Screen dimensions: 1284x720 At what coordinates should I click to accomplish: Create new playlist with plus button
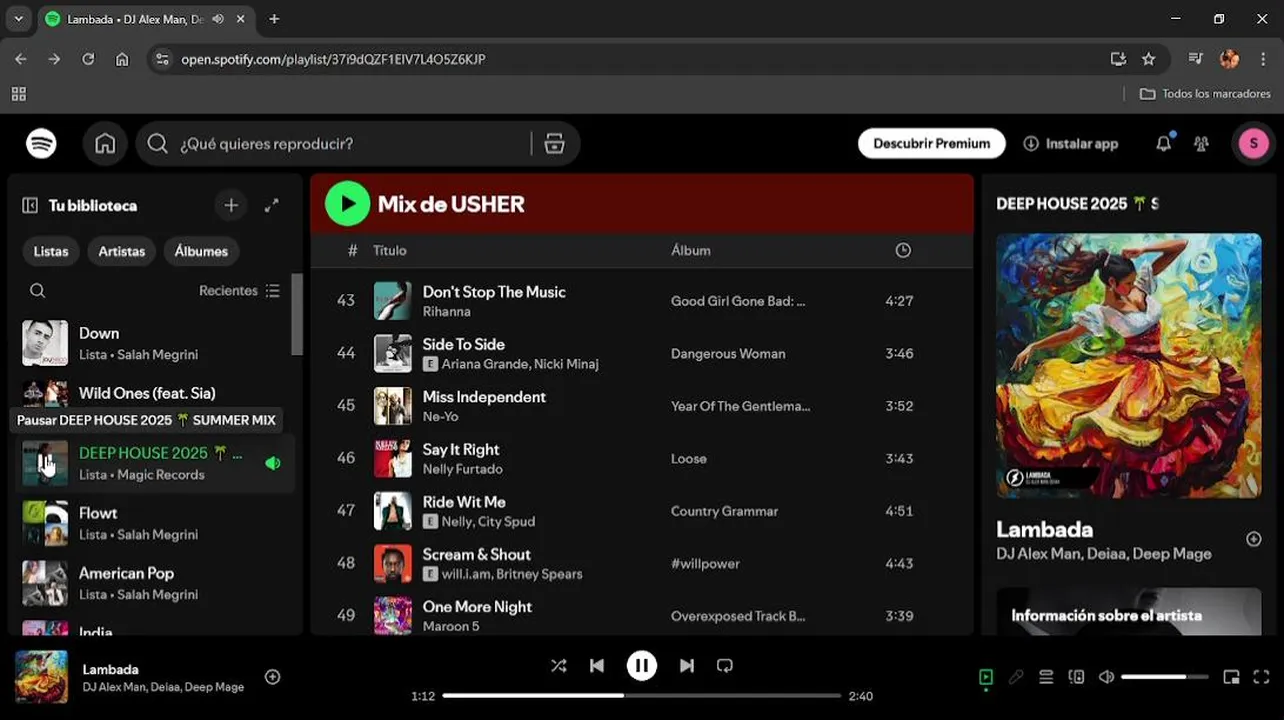click(x=231, y=205)
